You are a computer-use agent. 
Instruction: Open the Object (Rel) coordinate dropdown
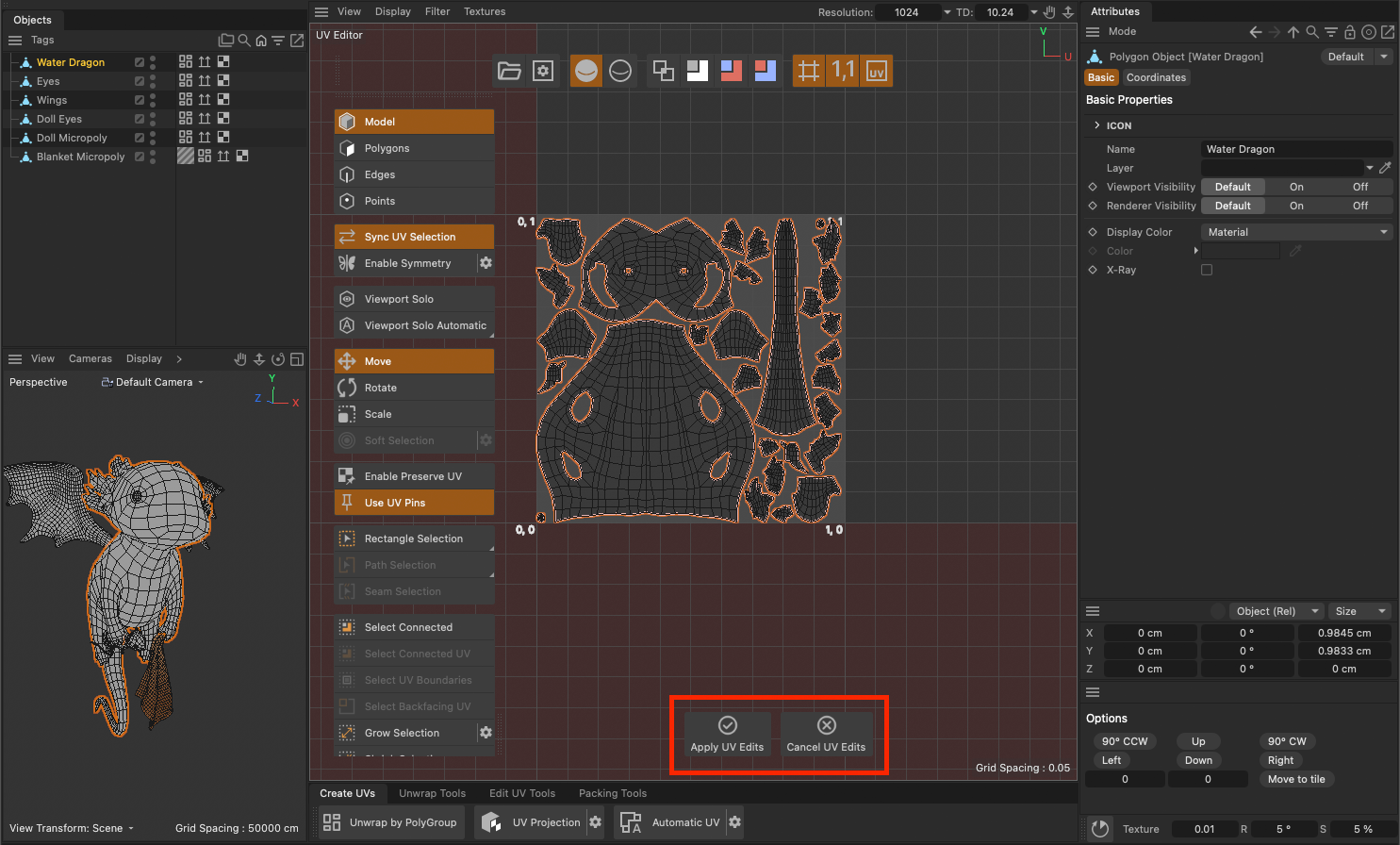pos(1276,611)
